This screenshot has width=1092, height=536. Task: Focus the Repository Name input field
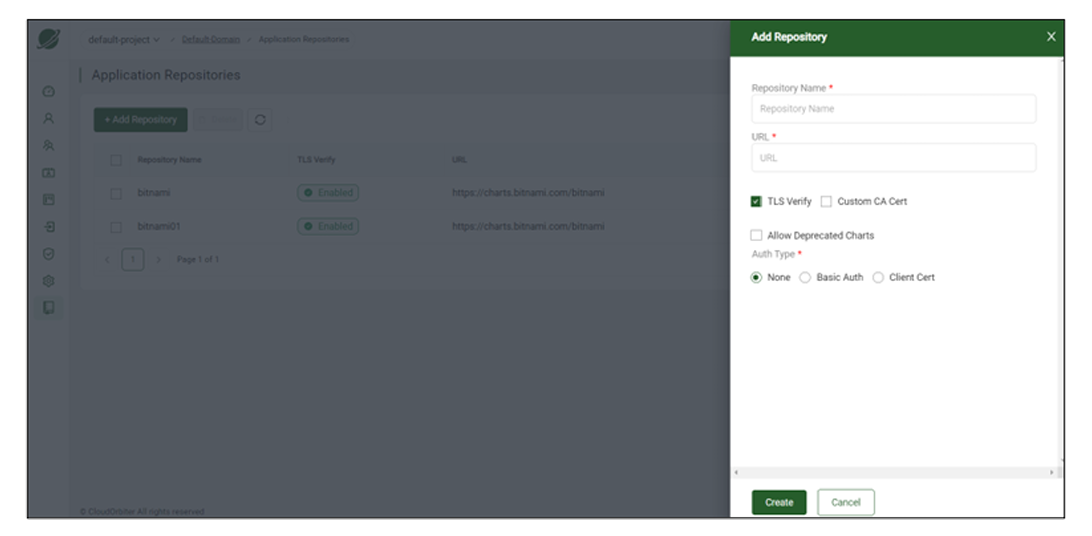pos(894,109)
